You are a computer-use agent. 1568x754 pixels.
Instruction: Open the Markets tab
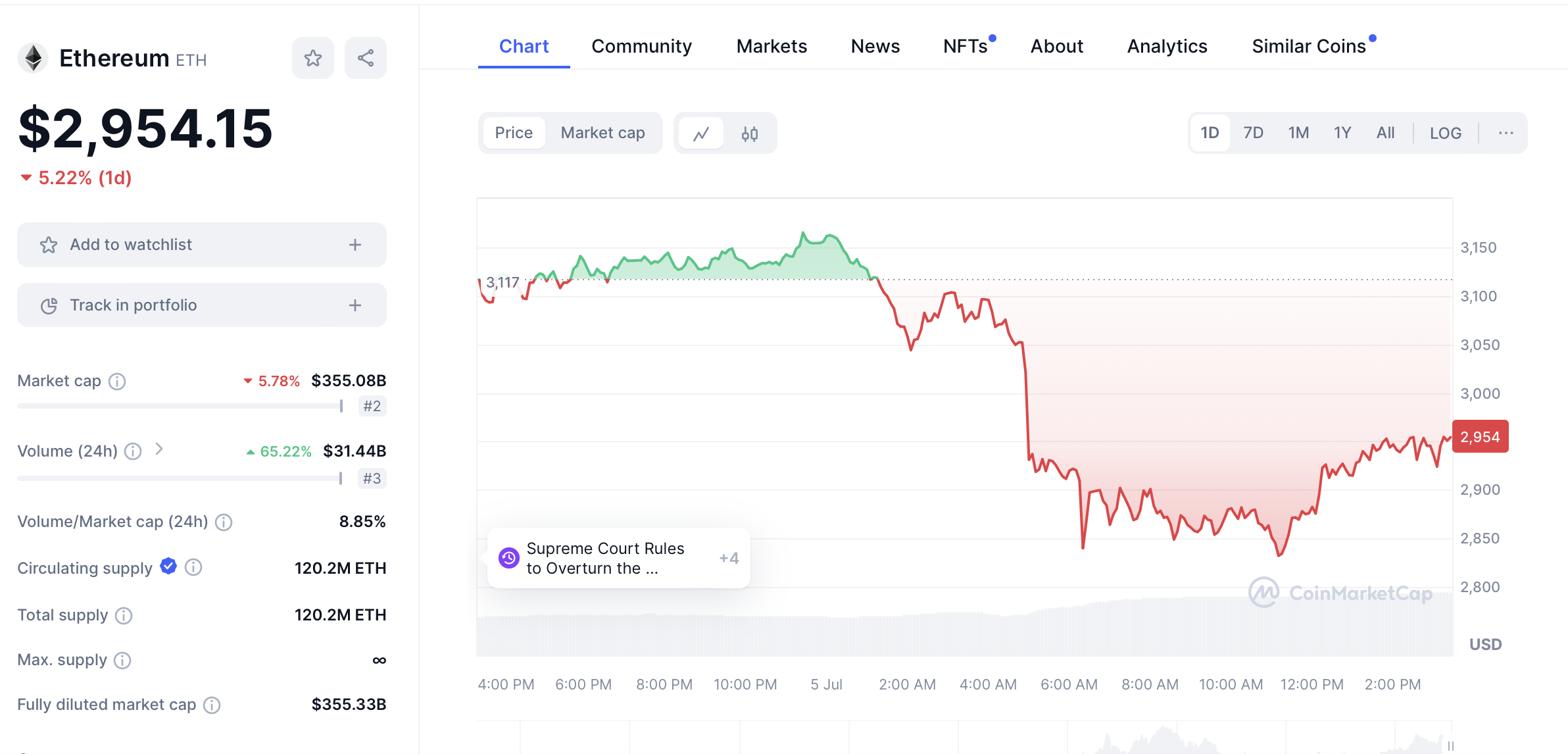(772, 46)
